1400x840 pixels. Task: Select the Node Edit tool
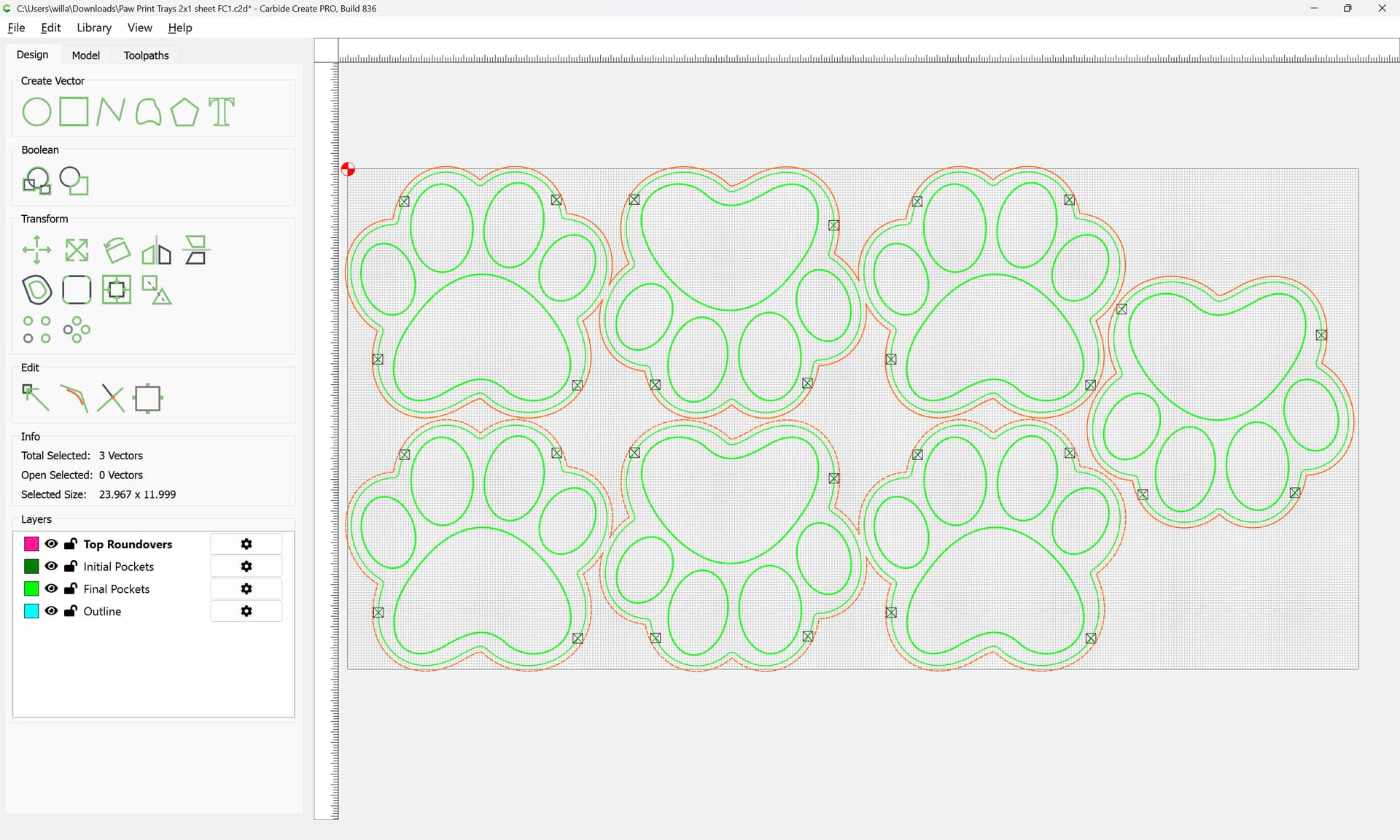(x=36, y=398)
